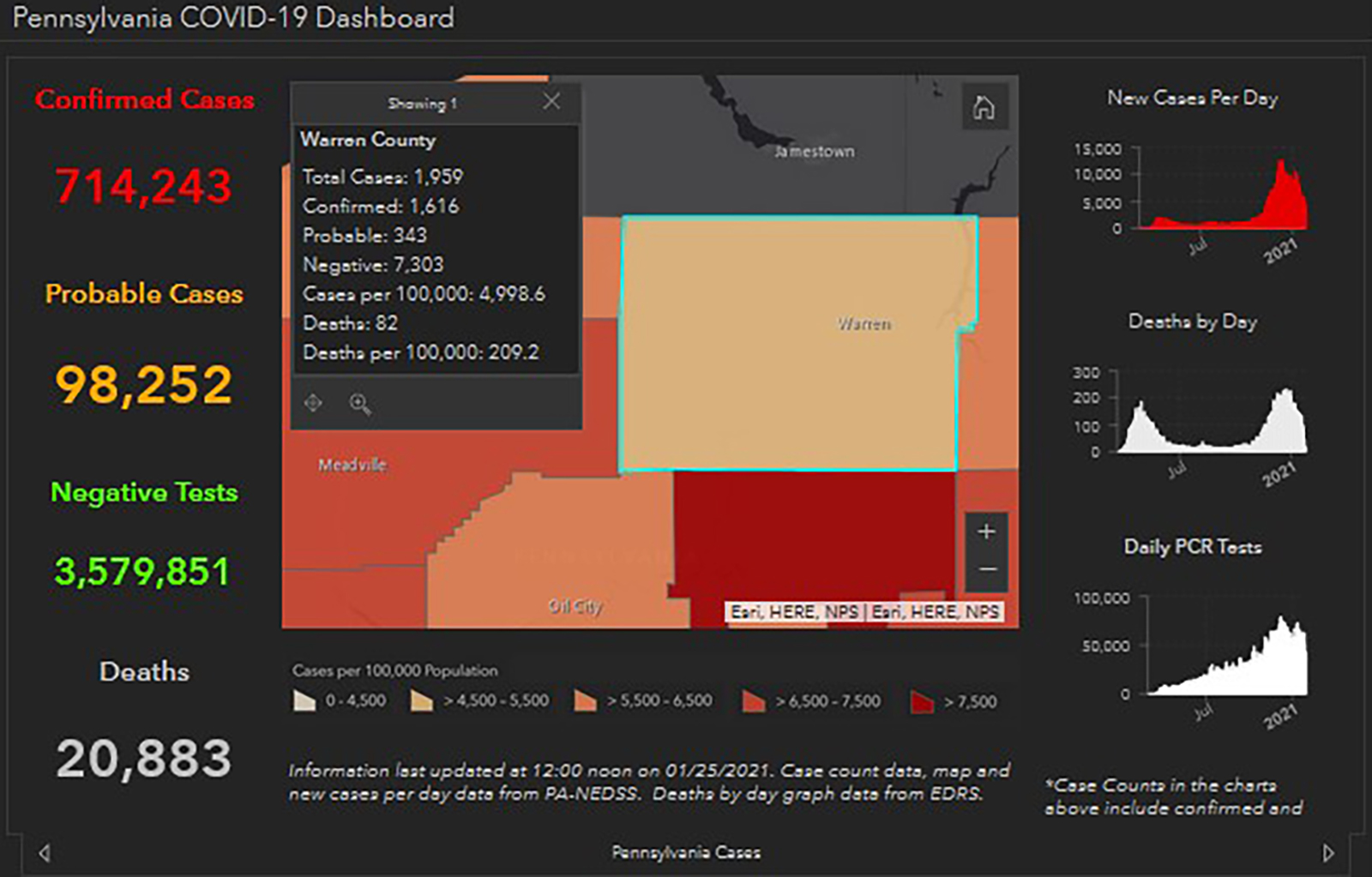
Task: Click the Jamestown map label
Action: (x=815, y=151)
